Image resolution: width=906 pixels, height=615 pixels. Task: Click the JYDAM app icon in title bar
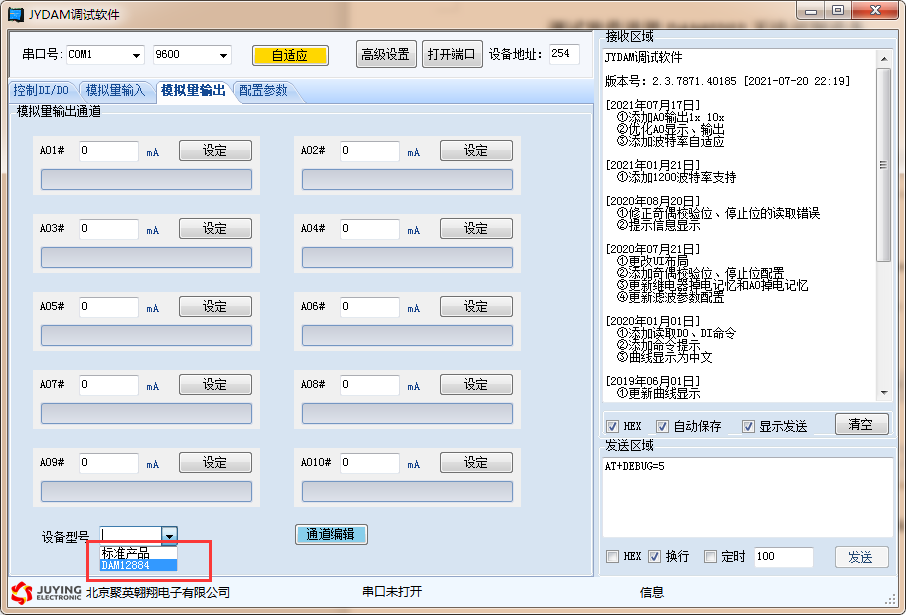coord(15,13)
